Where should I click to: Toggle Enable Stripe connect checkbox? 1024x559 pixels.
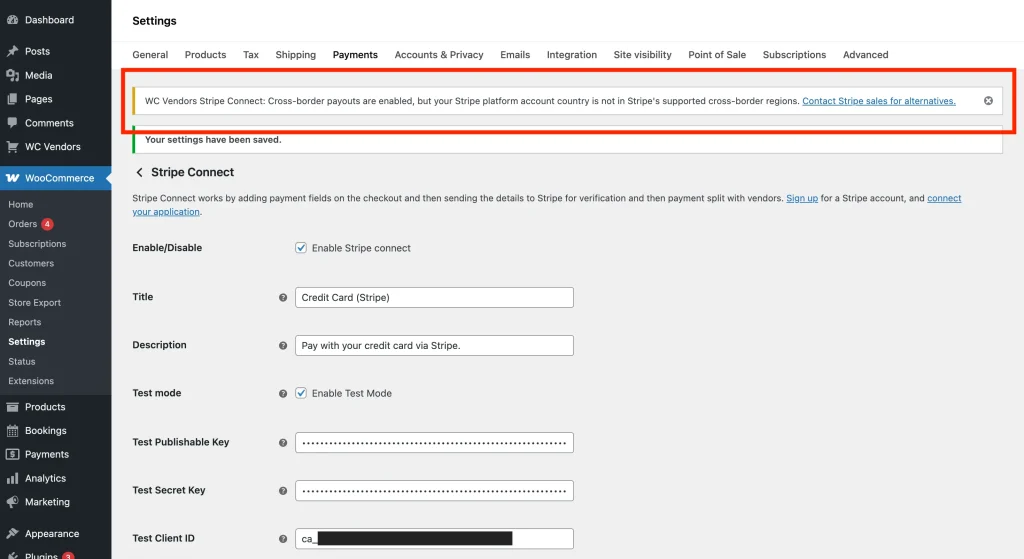click(x=301, y=248)
